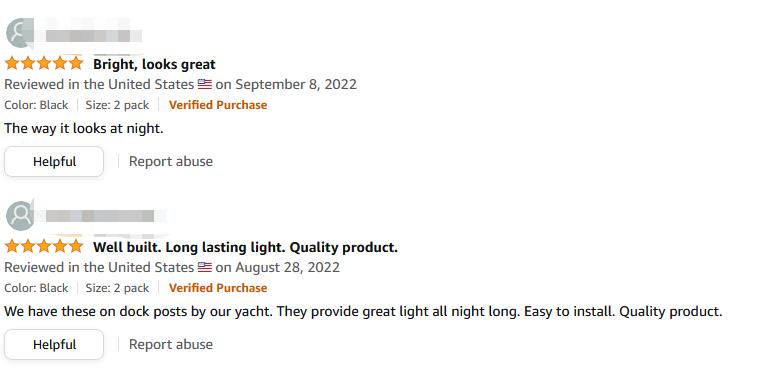Click the dock posts yacht review text
764x369 pixels.
363,311
